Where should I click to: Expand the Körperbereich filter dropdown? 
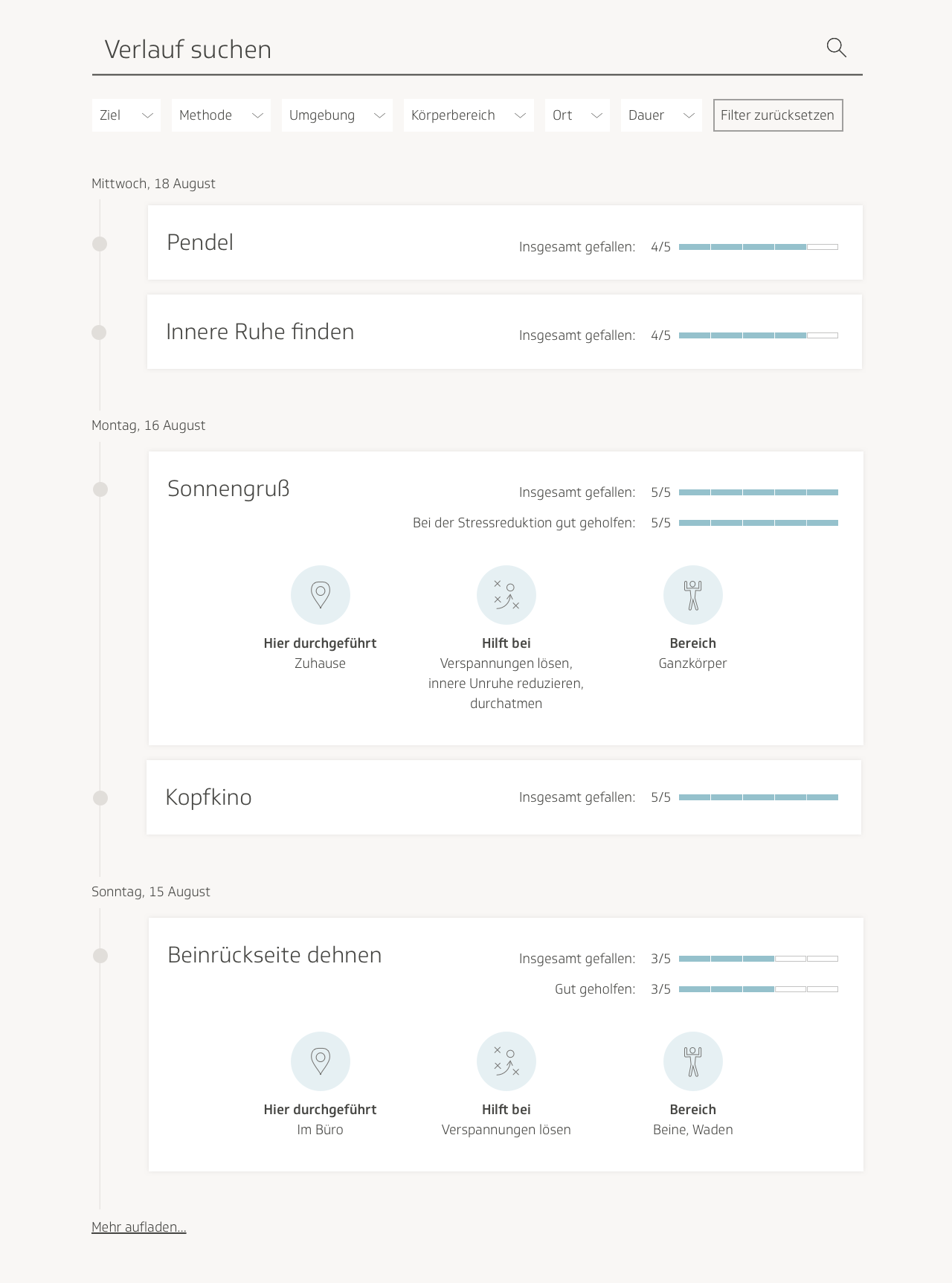pos(469,115)
